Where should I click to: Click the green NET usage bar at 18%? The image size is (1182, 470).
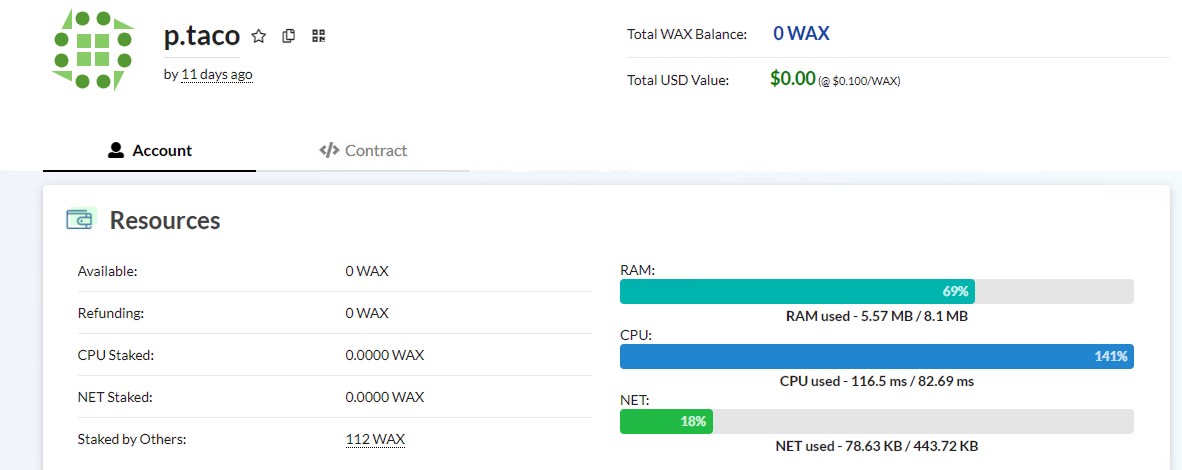tap(666, 421)
